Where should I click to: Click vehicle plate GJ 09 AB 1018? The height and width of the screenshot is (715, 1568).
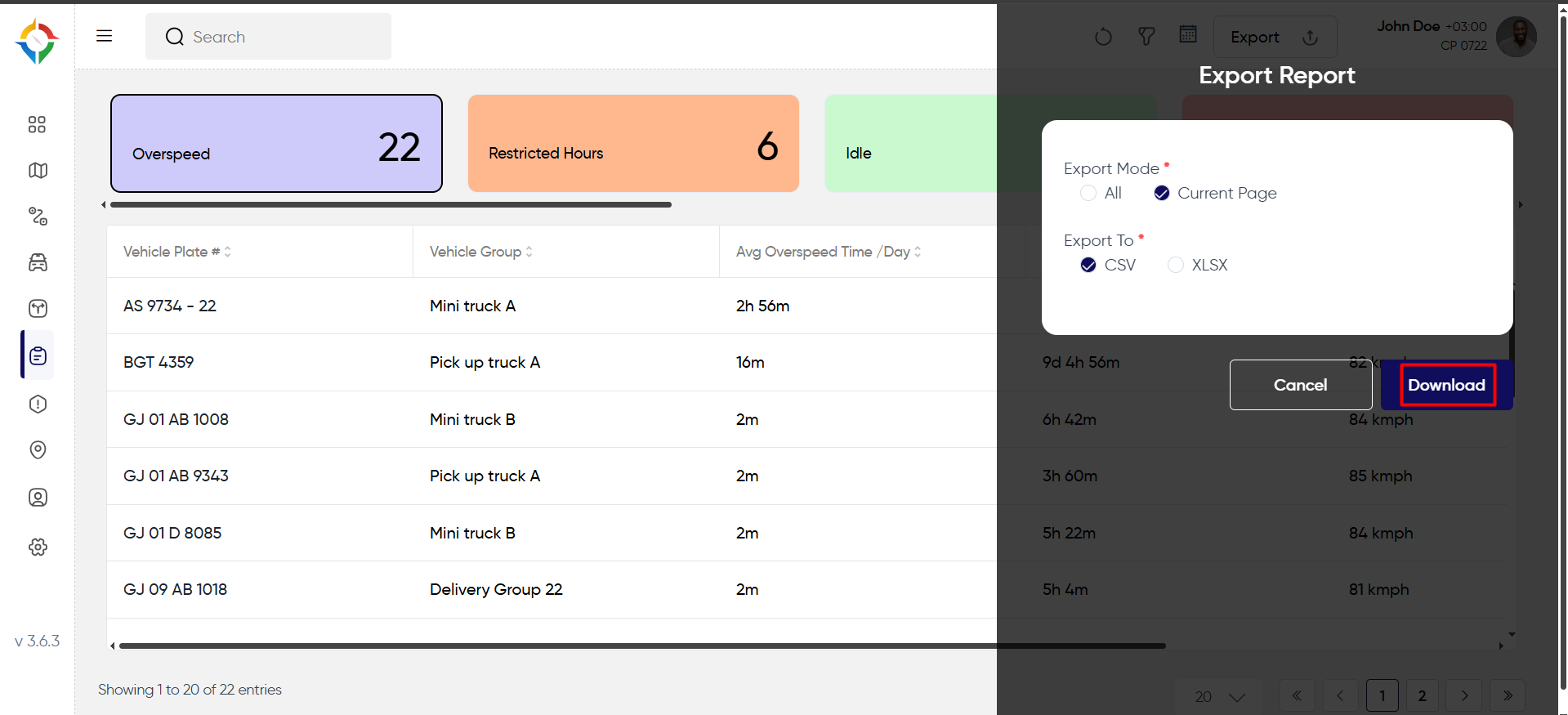(175, 589)
